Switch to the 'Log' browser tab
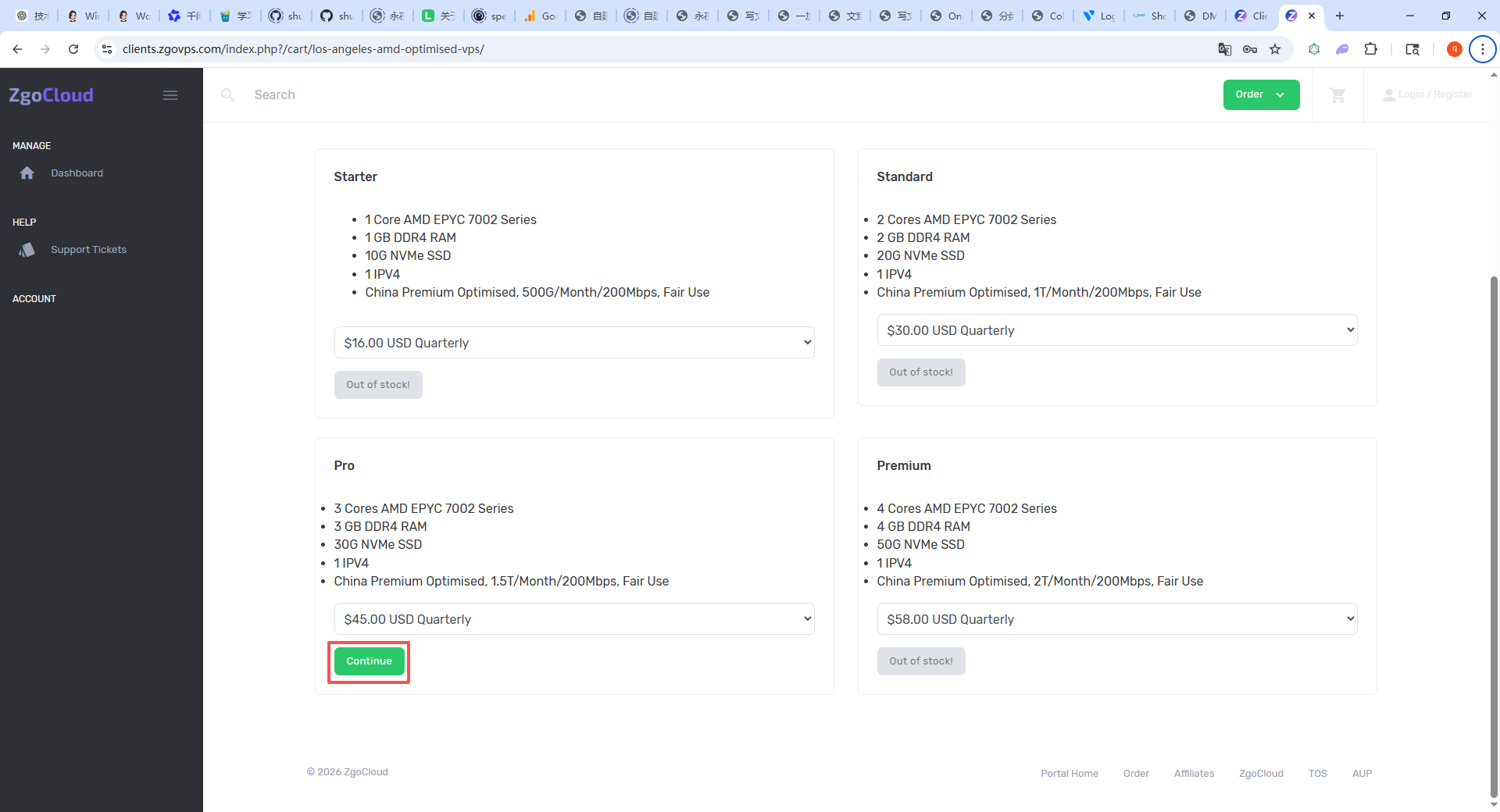 (x=1098, y=16)
